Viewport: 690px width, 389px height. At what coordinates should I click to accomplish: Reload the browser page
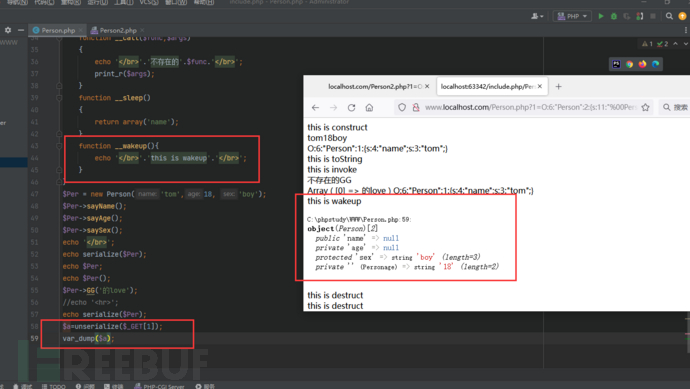coord(351,107)
